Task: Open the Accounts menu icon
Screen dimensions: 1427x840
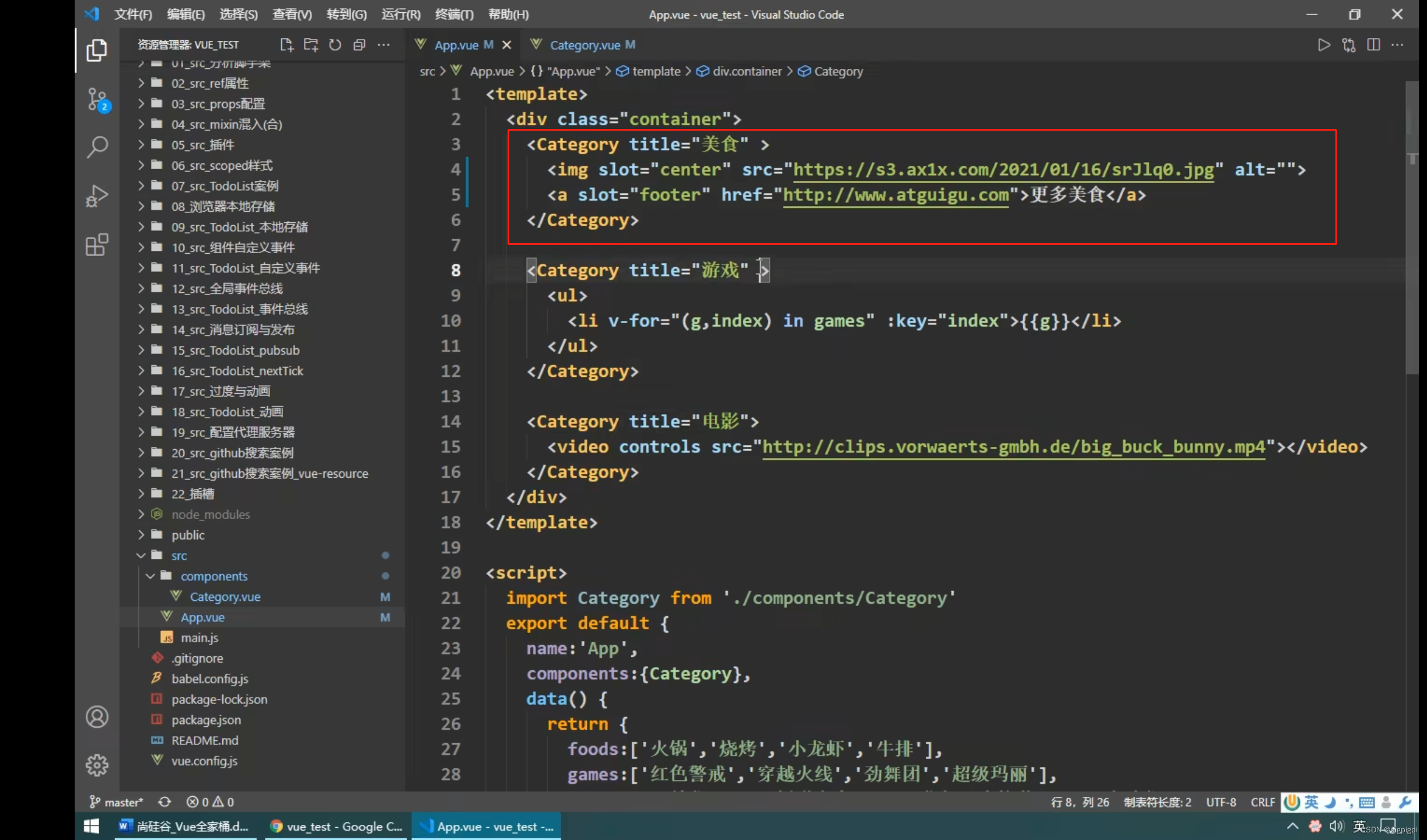Action: coord(97,717)
